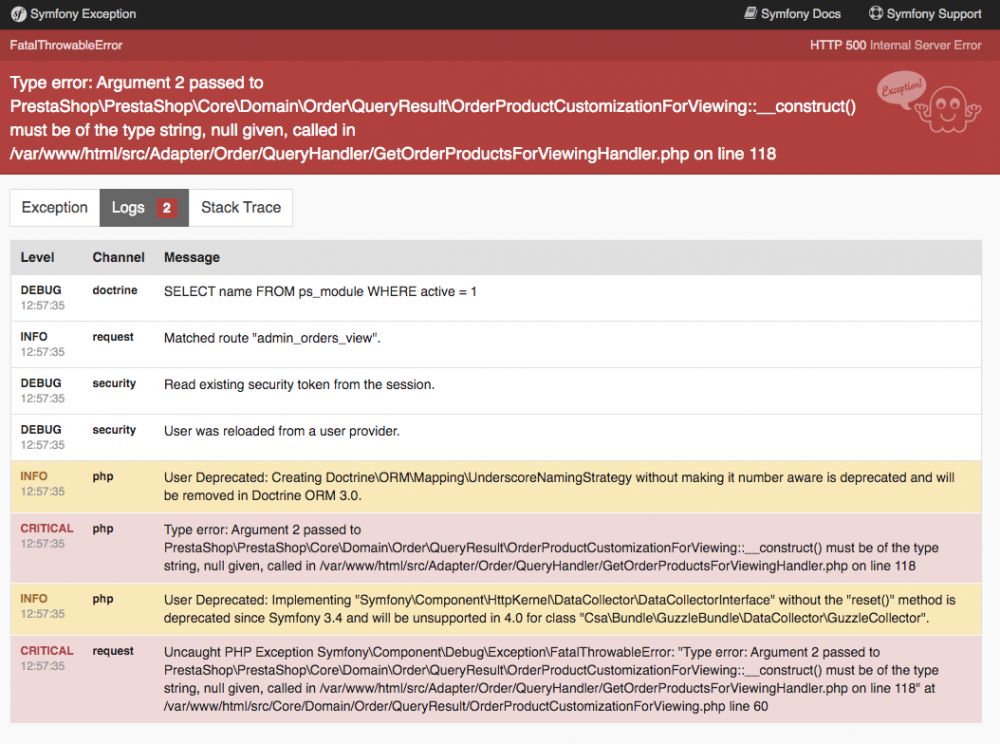The width and height of the screenshot is (1000, 744).
Task: Click the first CRITICAL level label
Action: tap(47, 529)
